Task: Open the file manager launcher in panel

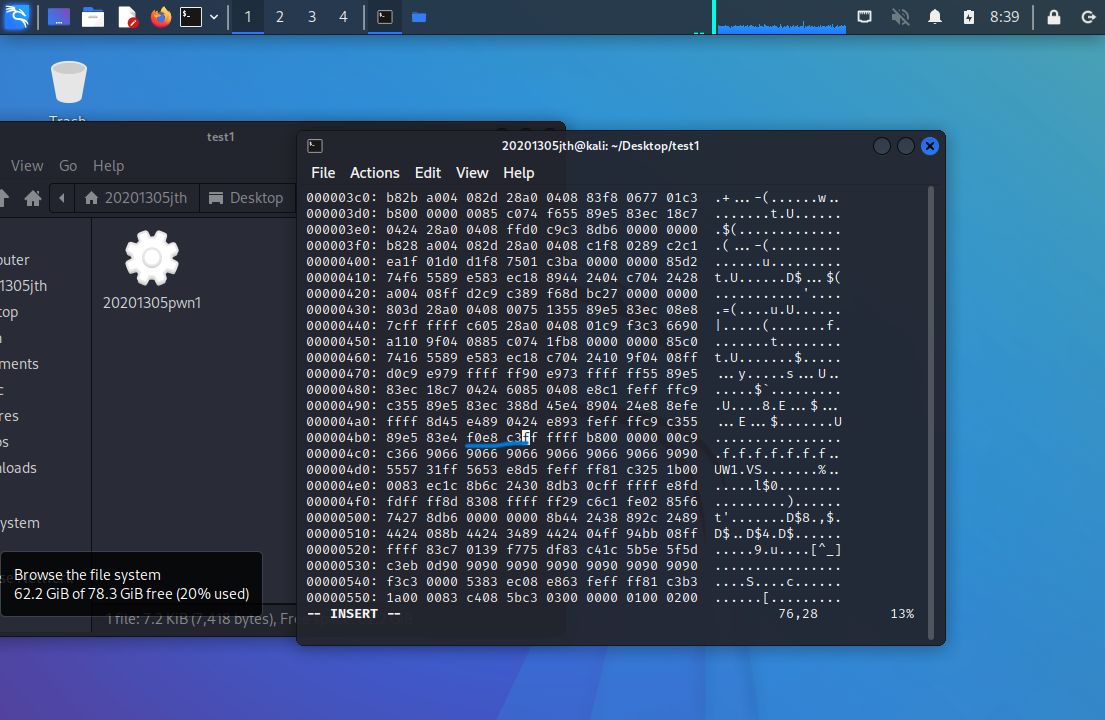Action: (x=93, y=16)
